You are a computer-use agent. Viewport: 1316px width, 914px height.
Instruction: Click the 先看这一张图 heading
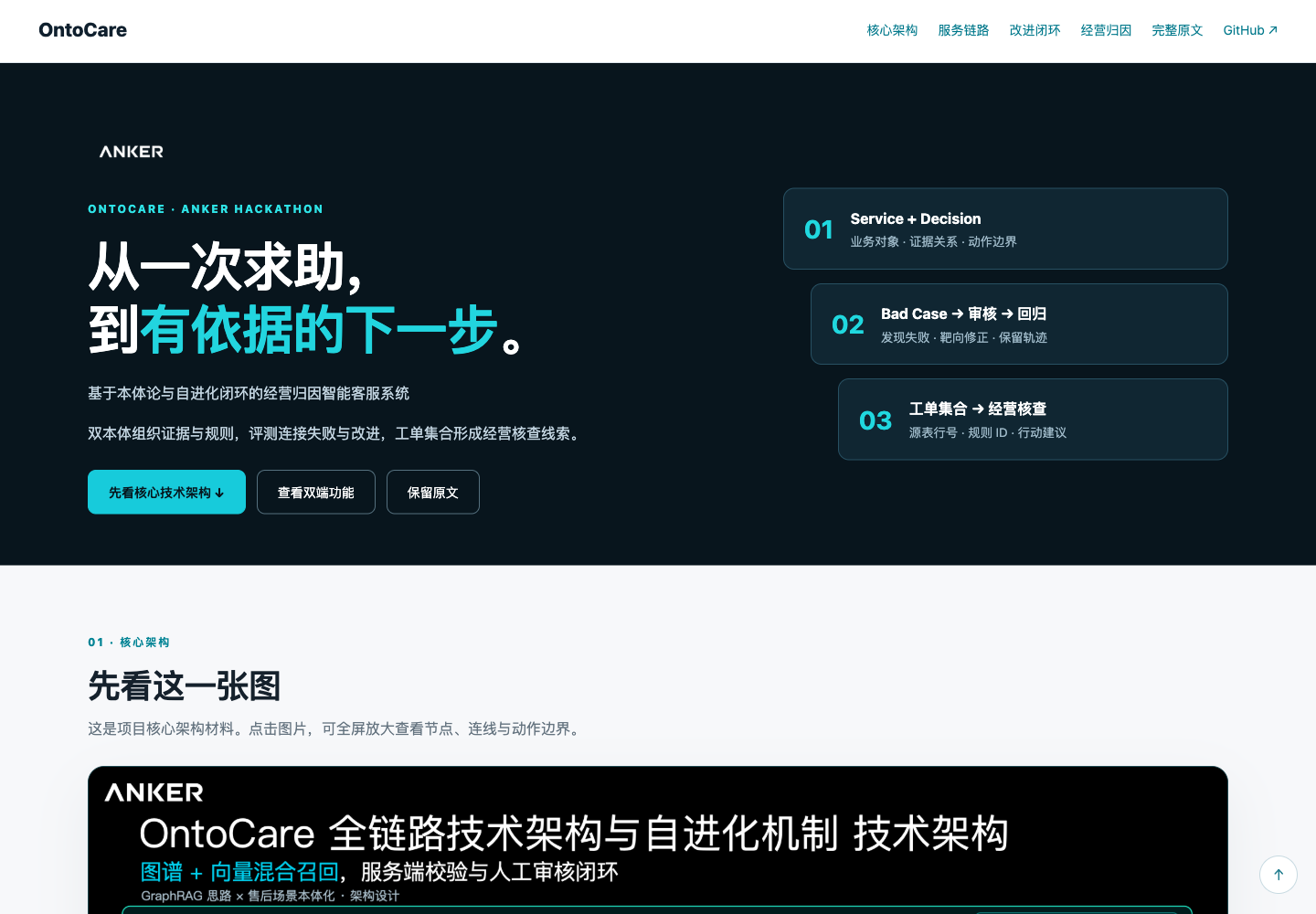[185, 685]
